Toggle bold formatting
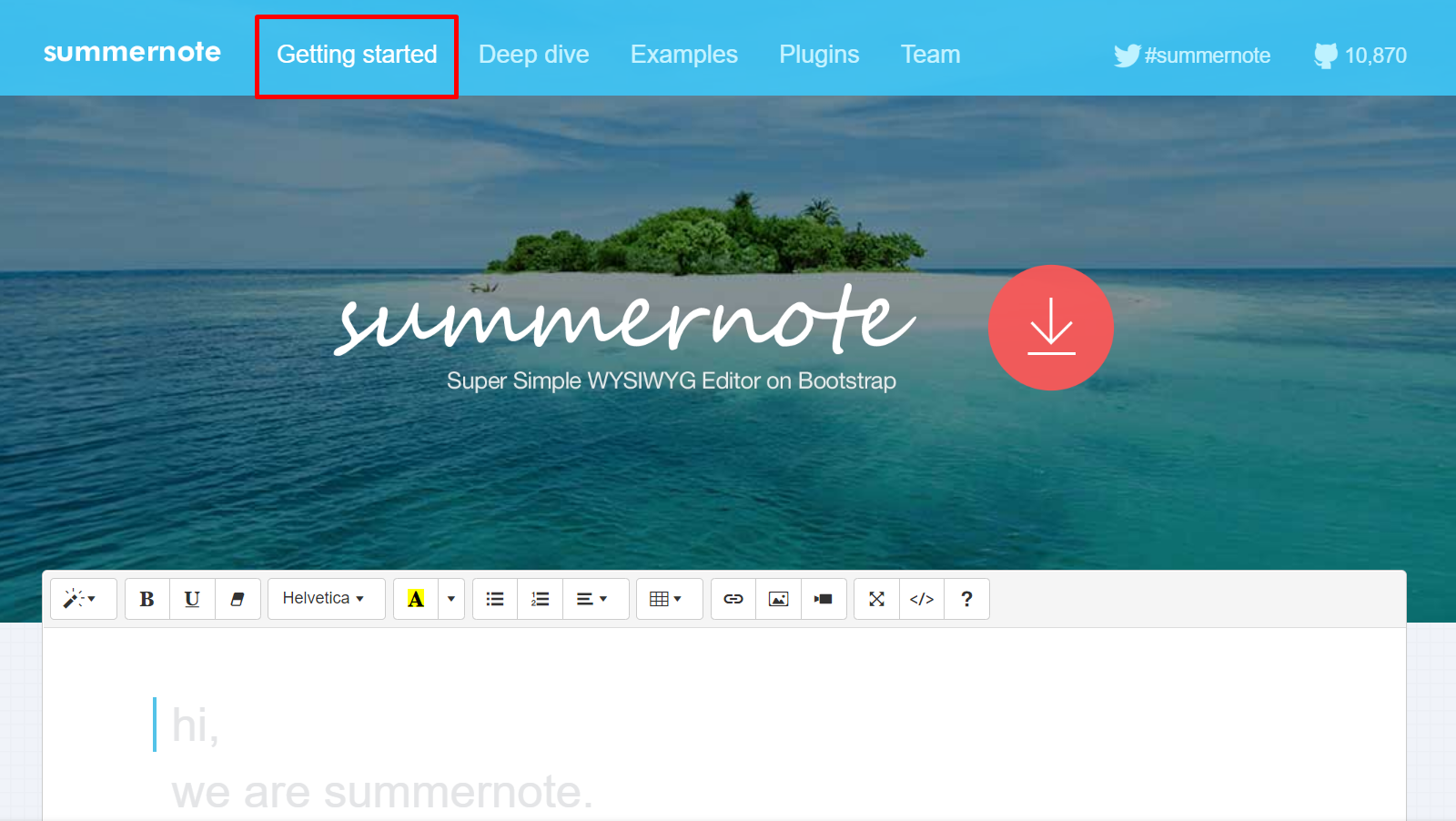 pyautogui.click(x=147, y=599)
